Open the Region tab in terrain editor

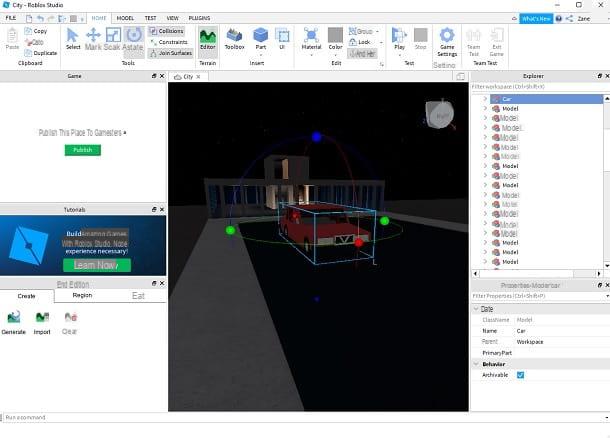coord(82,296)
